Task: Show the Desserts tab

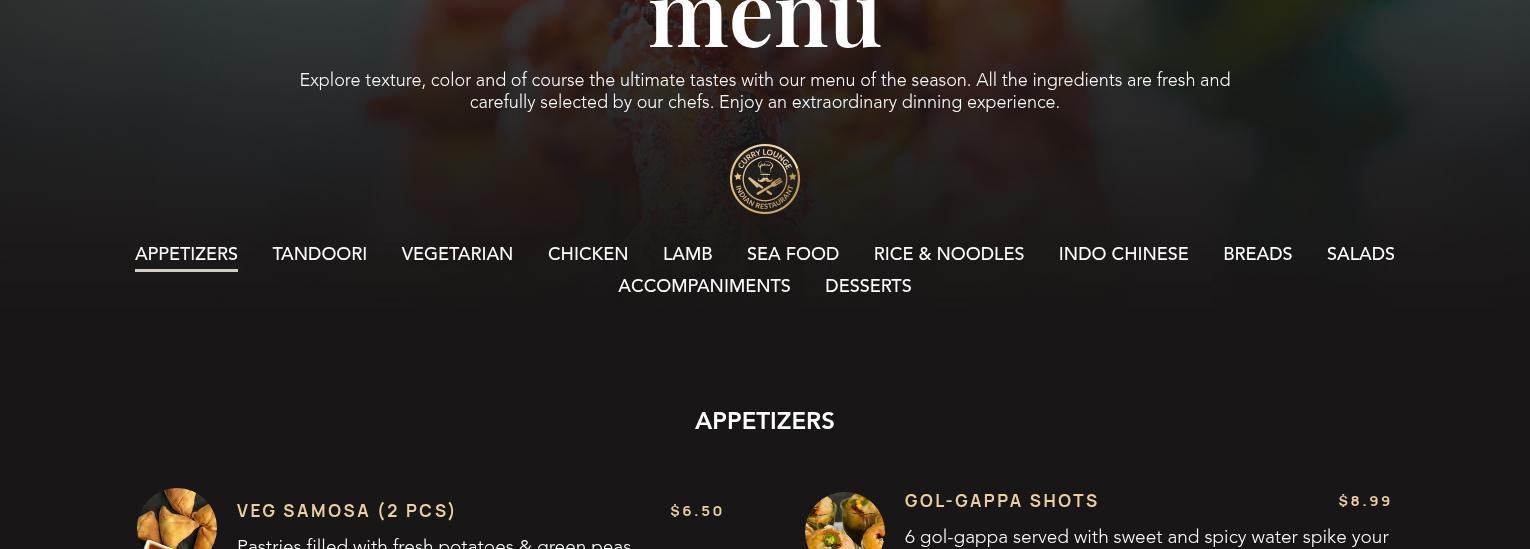Action: click(x=868, y=286)
